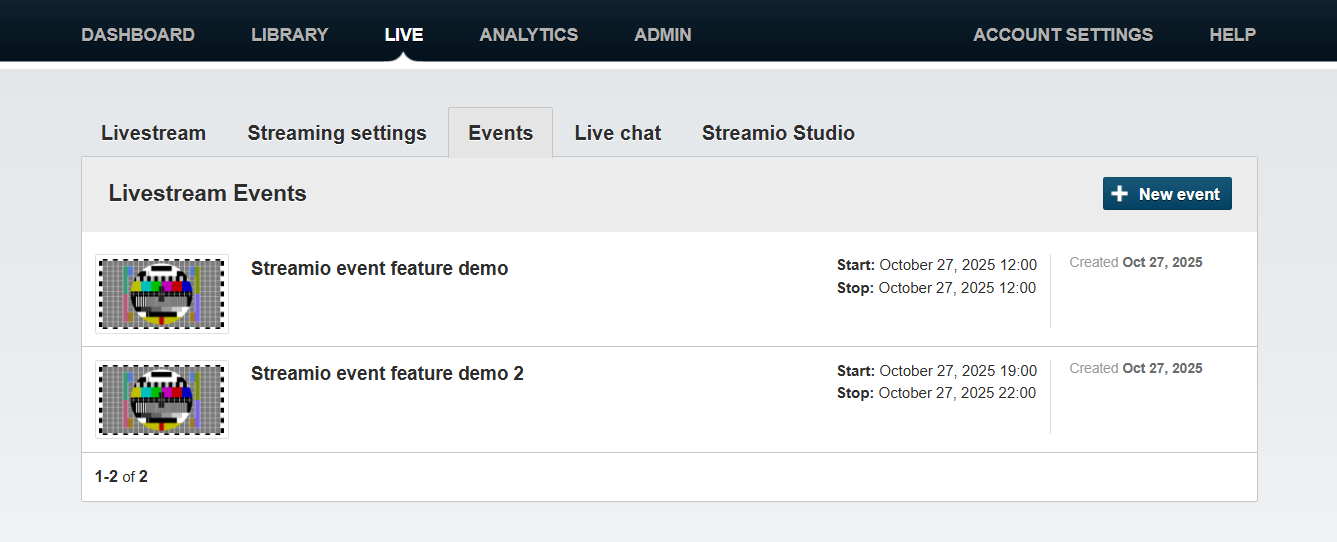The image size is (1337, 542).
Task: Open the Analytics section
Action: click(x=528, y=34)
